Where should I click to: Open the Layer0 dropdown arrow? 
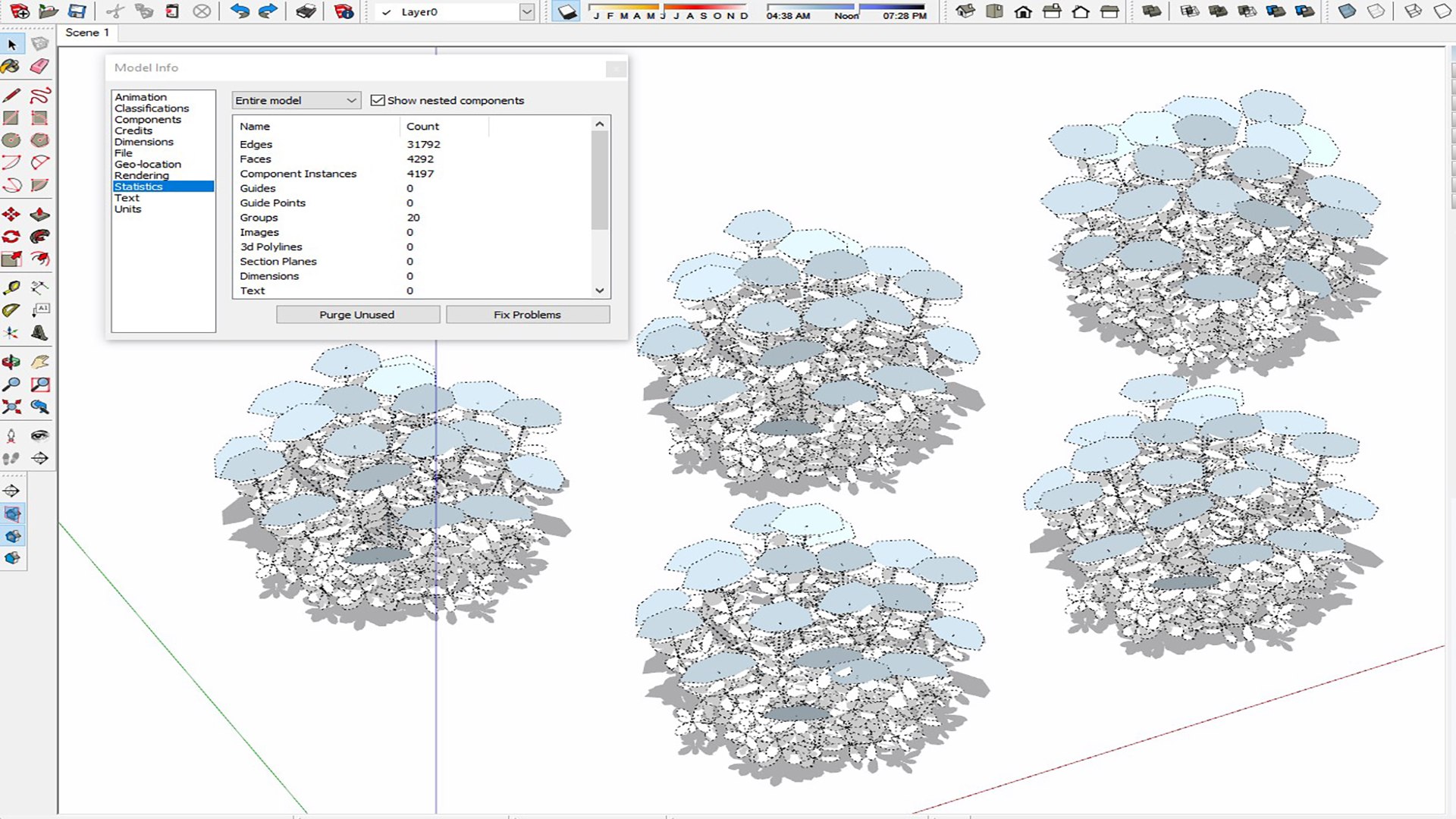(526, 12)
